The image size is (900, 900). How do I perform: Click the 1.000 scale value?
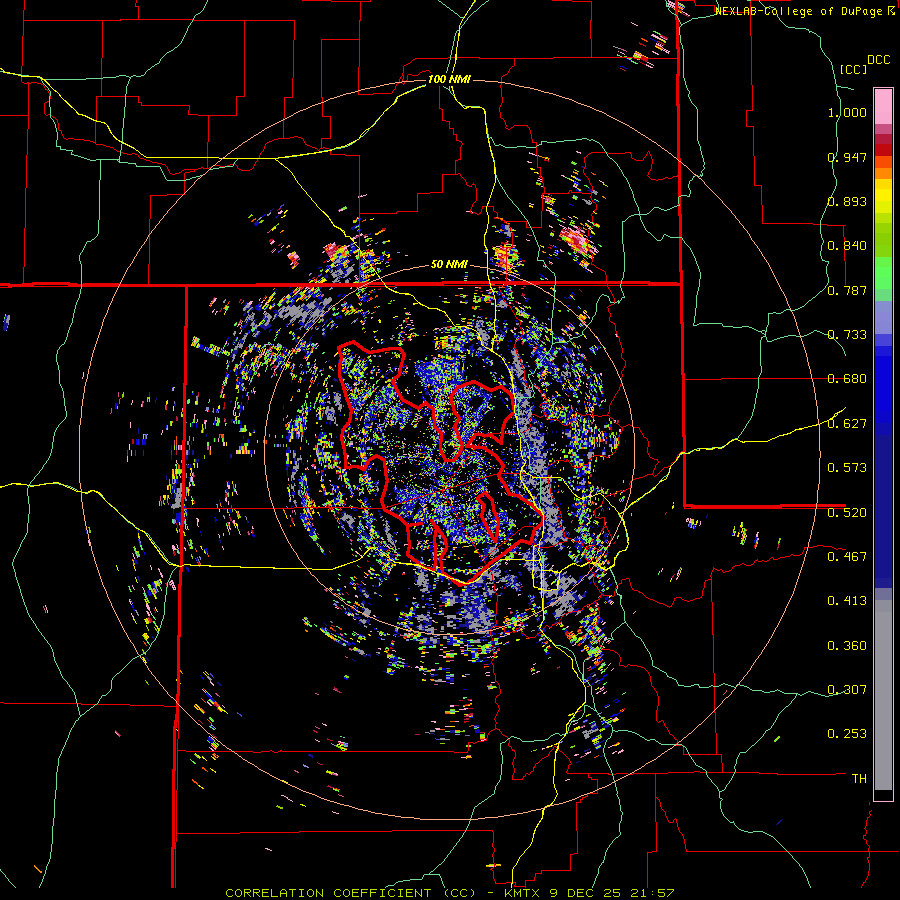pos(847,112)
